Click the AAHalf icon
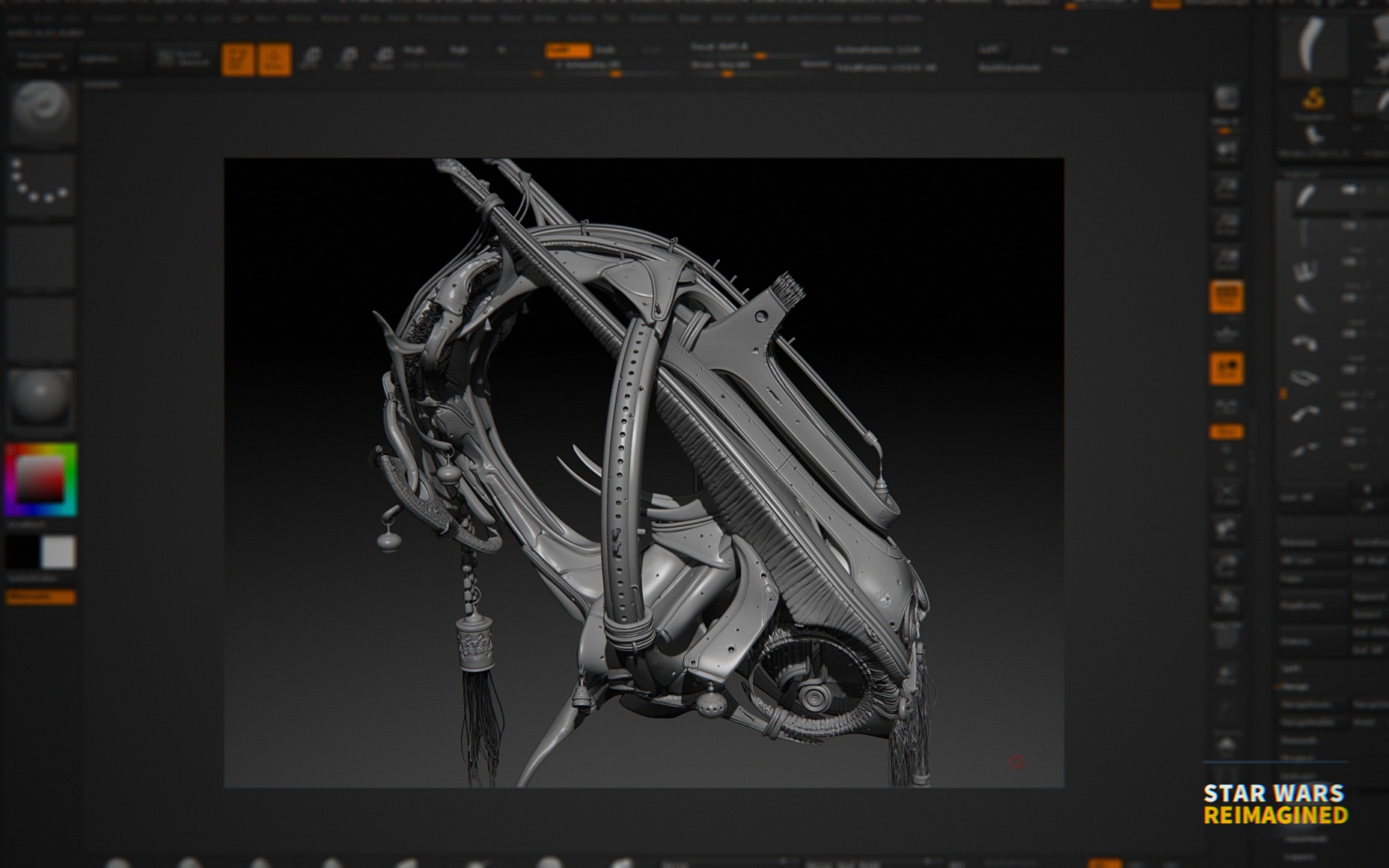Screen dimensions: 1389x868 coord(1226,259)
